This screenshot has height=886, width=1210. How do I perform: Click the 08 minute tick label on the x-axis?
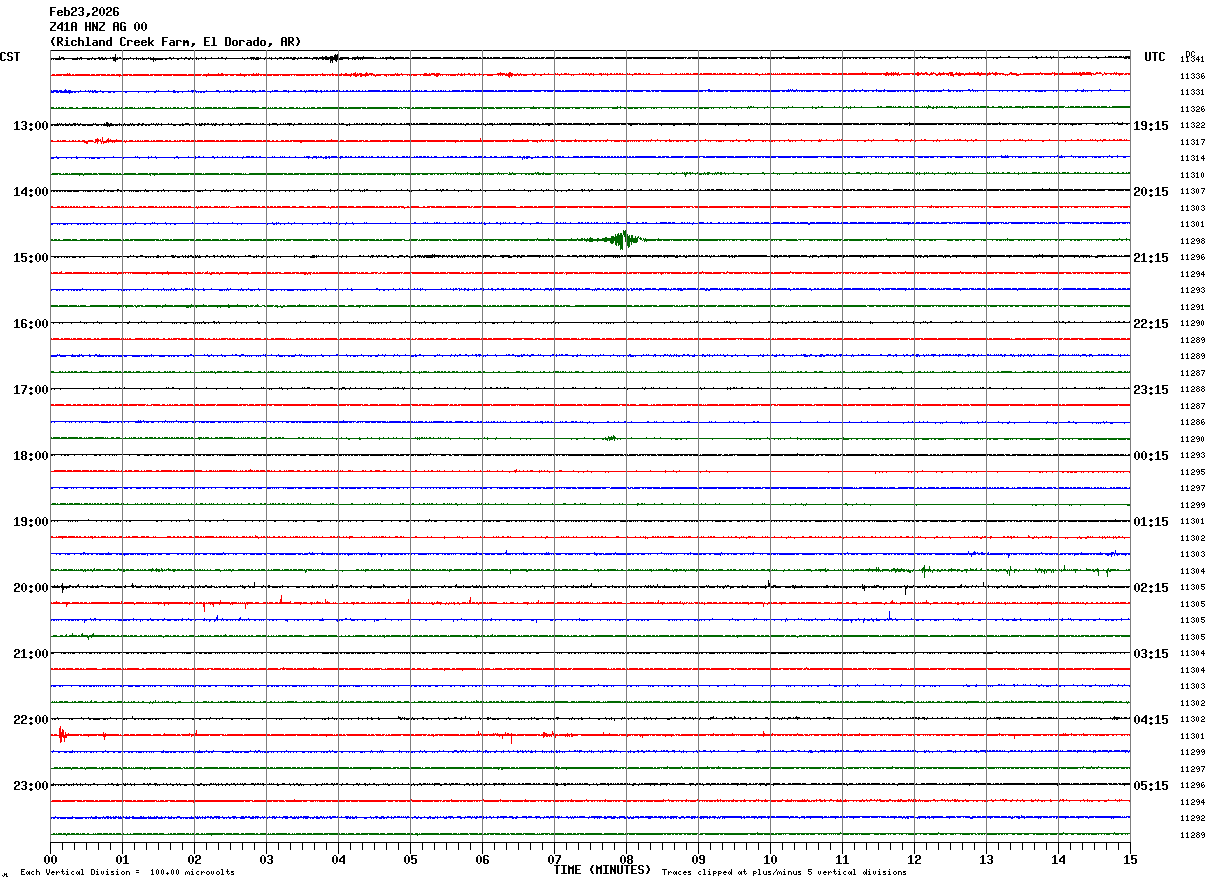click(626, 859)
